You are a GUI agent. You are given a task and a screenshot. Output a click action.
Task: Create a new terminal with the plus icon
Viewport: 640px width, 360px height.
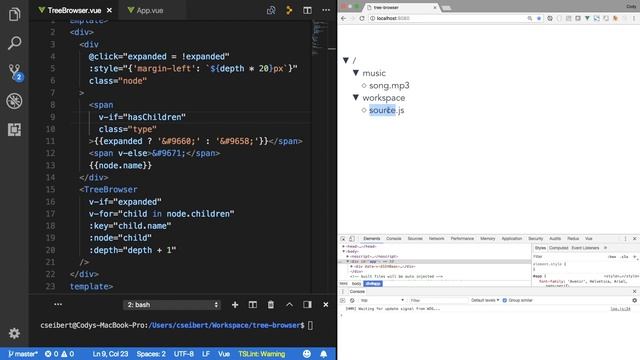(235, 304)
